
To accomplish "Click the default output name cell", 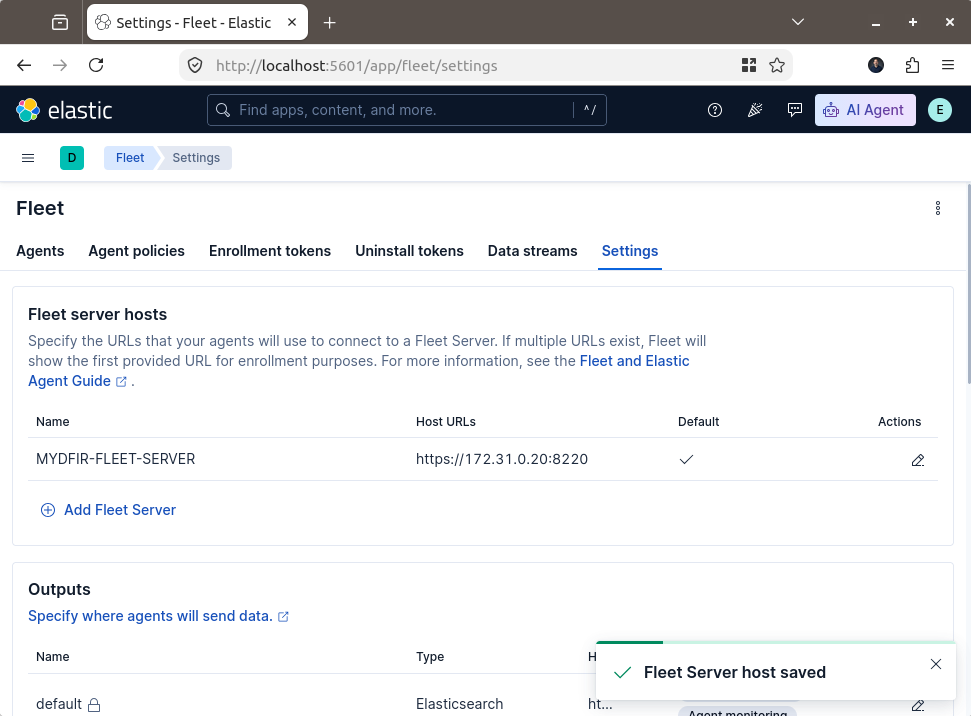I will pos(59,704).
